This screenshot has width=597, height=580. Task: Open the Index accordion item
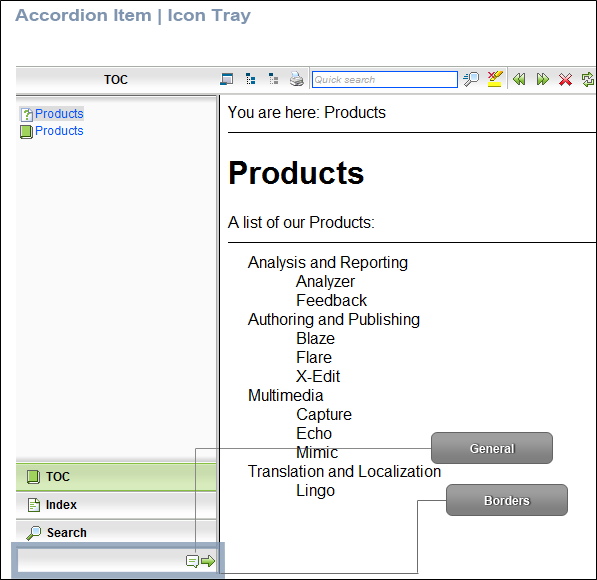pos(116,505)
